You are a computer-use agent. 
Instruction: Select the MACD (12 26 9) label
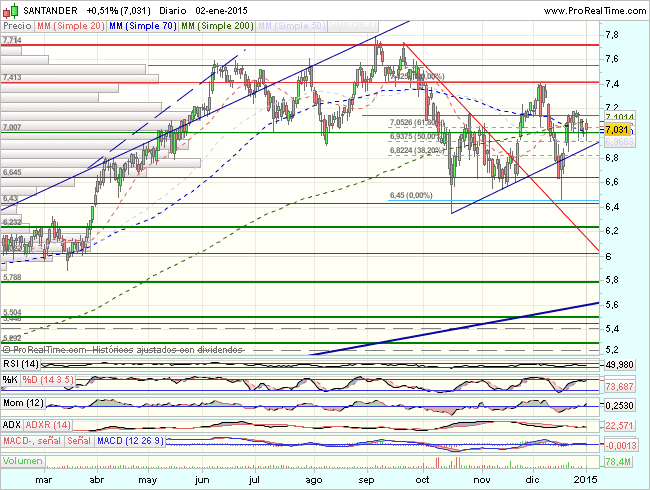(131, 441)
